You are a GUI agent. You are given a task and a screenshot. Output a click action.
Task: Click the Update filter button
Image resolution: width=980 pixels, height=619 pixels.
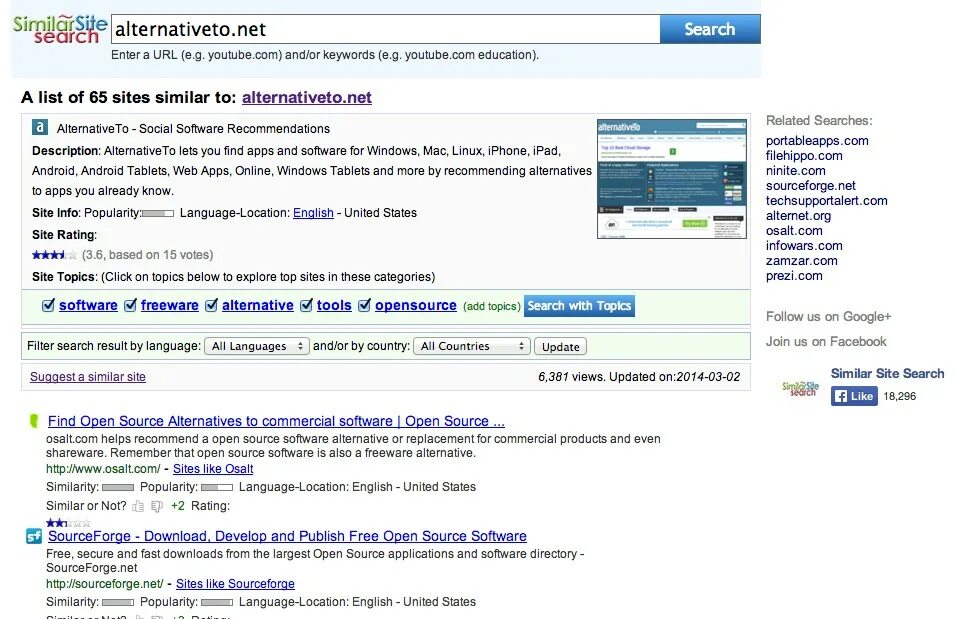pyautogui.click(x=561, y=346)
